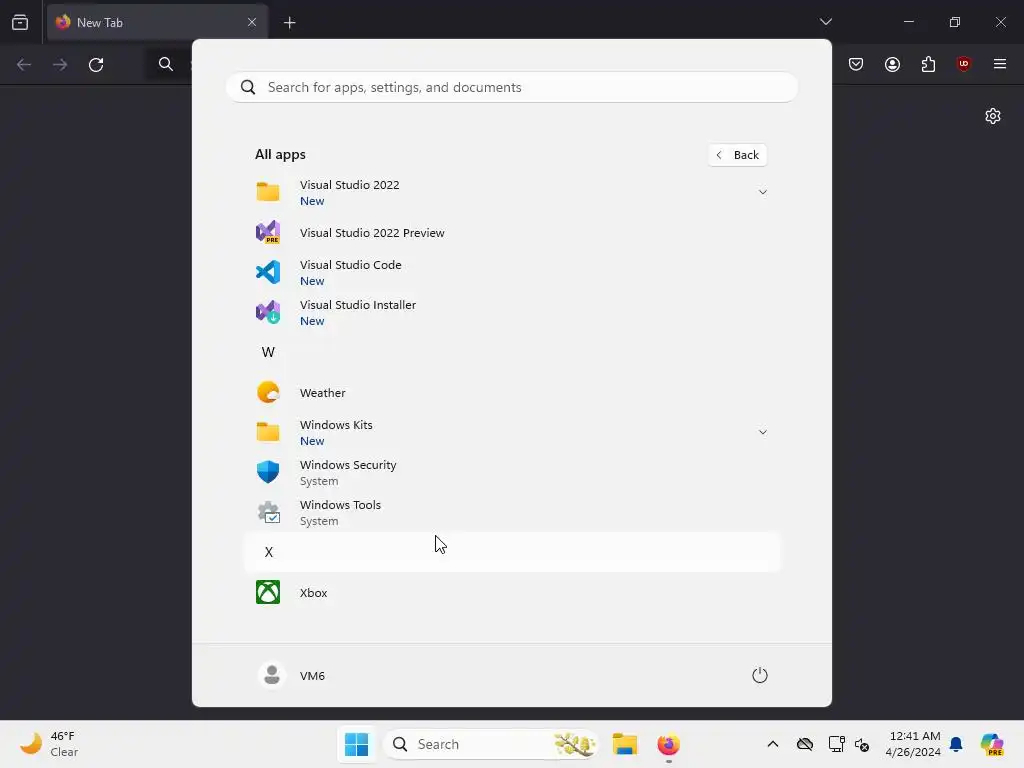Open the notifications bell

coord(956,744)
